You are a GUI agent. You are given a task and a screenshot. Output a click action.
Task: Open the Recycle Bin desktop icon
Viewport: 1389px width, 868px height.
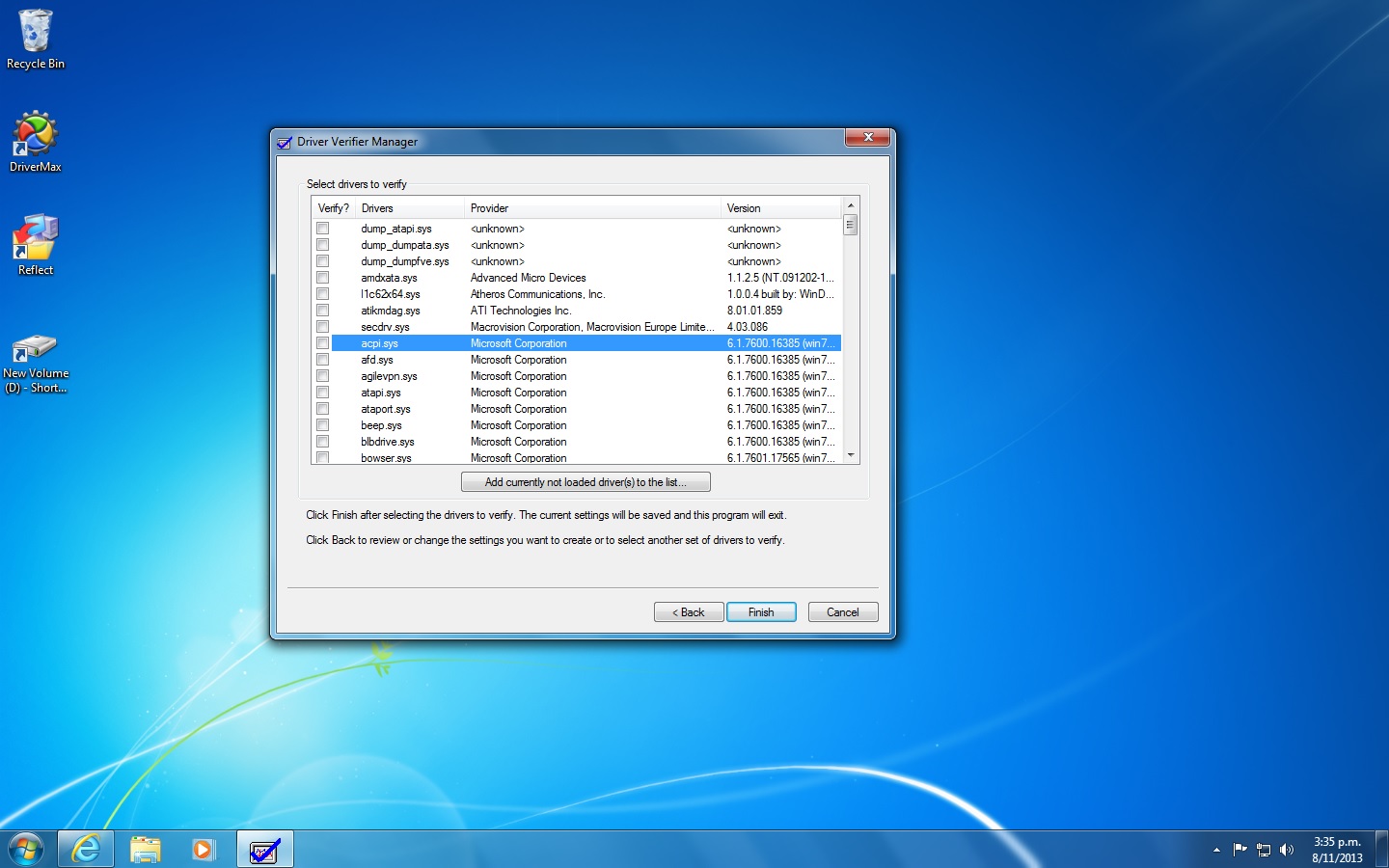(36, 39)
